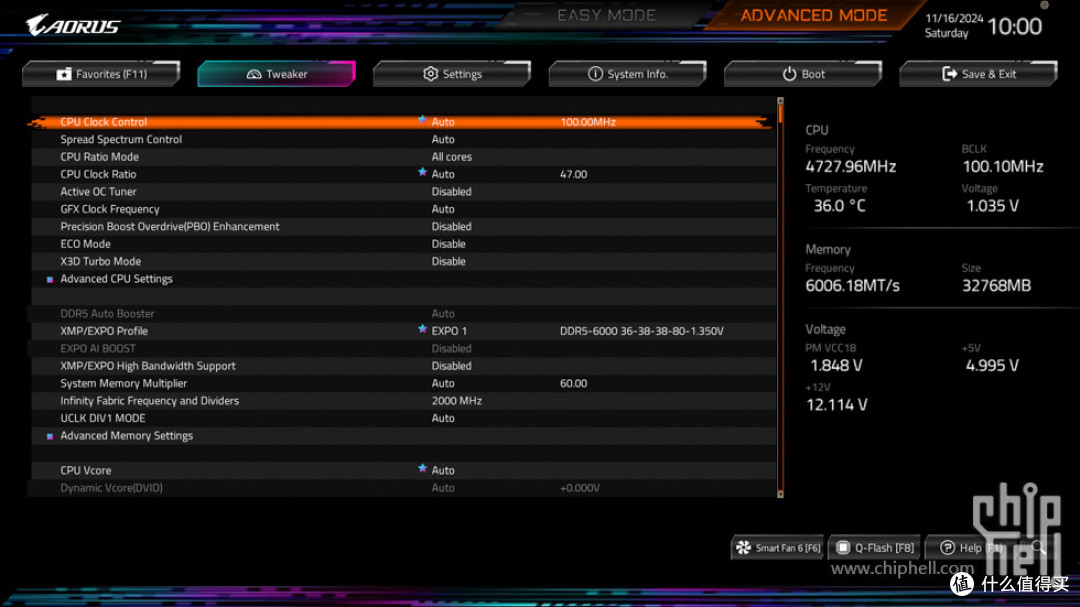Click the 10:00 clock display
This screenshot has width=1080, height=607.
[x=1015, y=27]
